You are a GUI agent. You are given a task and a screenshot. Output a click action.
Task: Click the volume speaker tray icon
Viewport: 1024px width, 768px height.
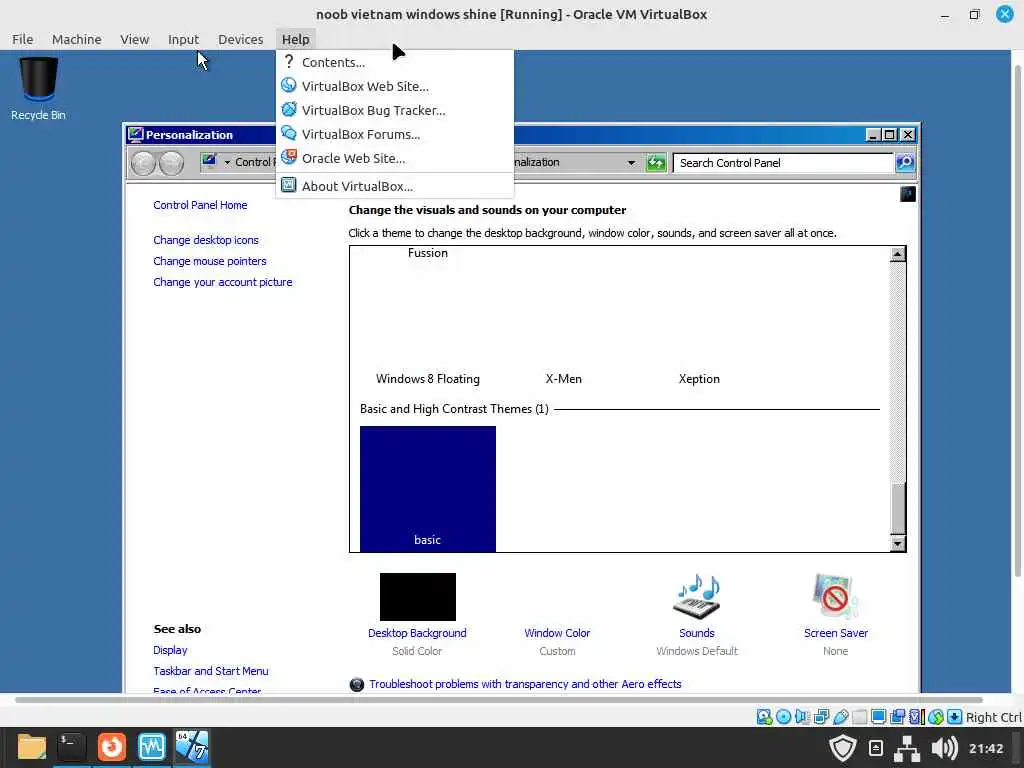point(944,748)
